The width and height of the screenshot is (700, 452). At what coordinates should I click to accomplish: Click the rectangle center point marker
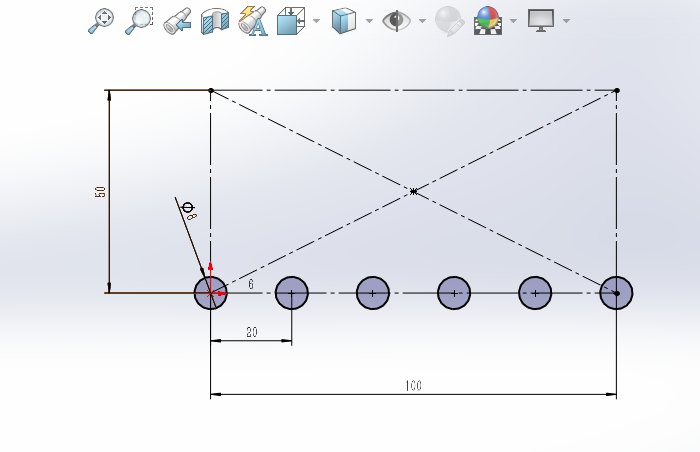[x=413, y=192]
